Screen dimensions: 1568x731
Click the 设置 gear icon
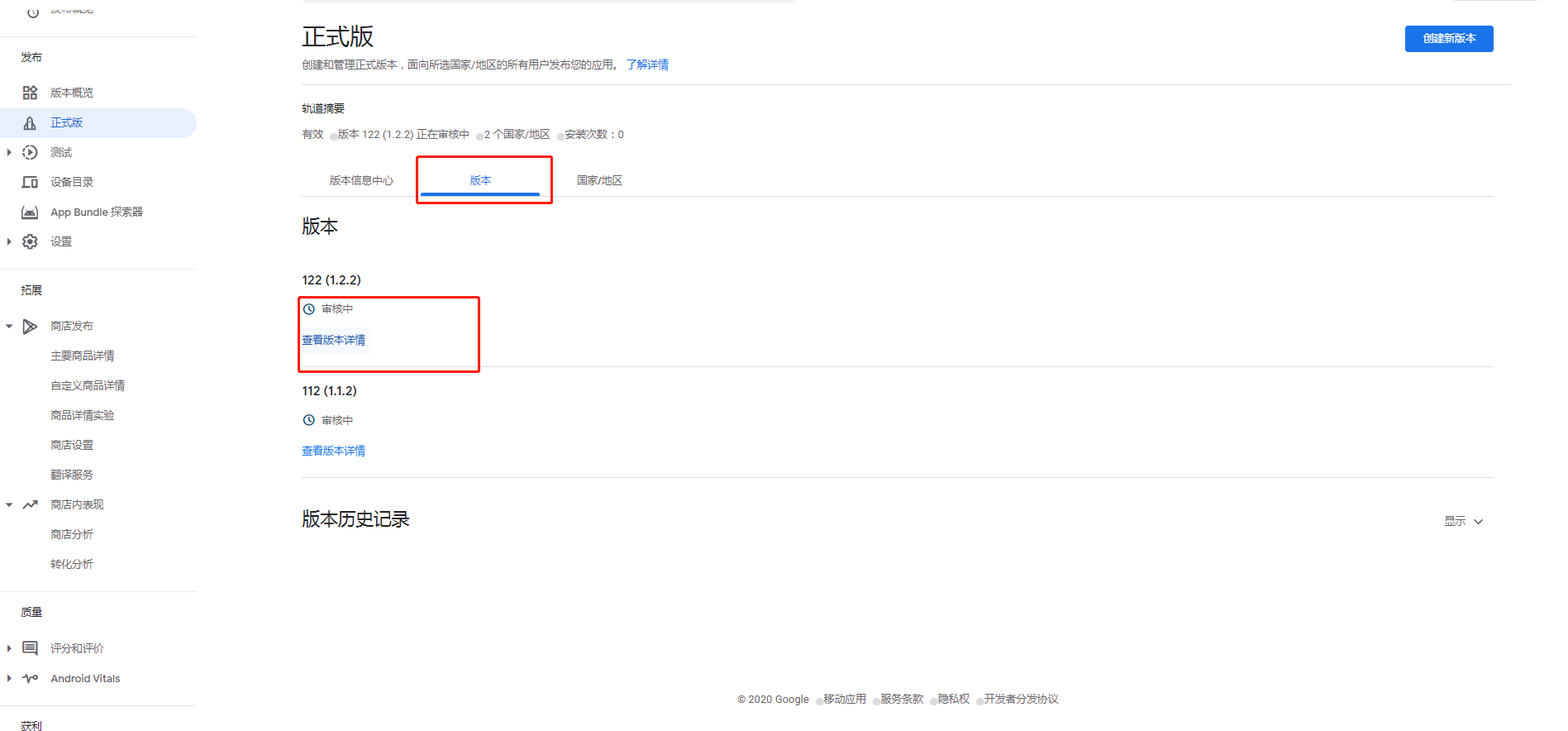[30, 241]
